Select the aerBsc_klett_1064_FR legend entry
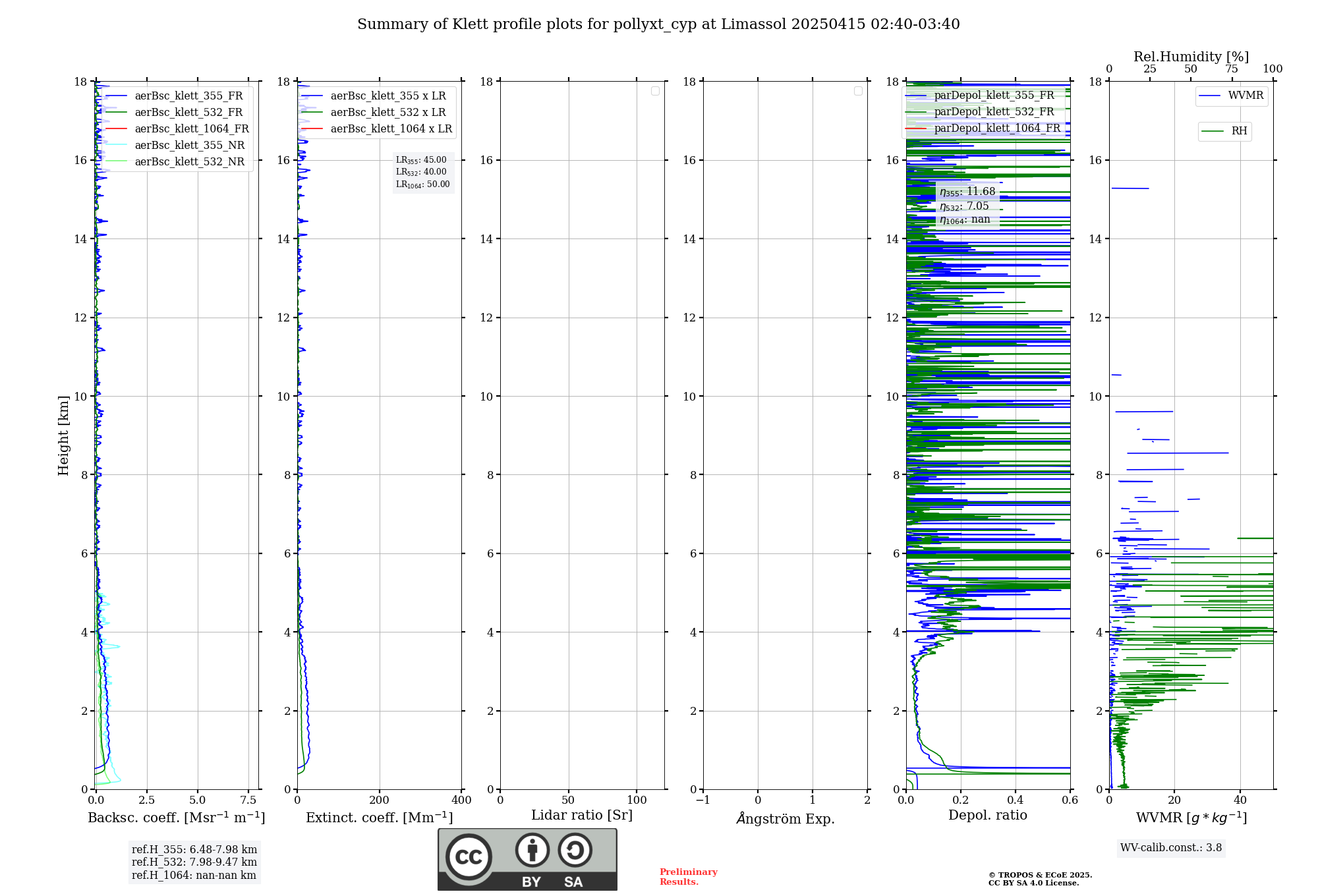Image resolution: width=1318 pixels, height=896 pixels. pos(191,129)
